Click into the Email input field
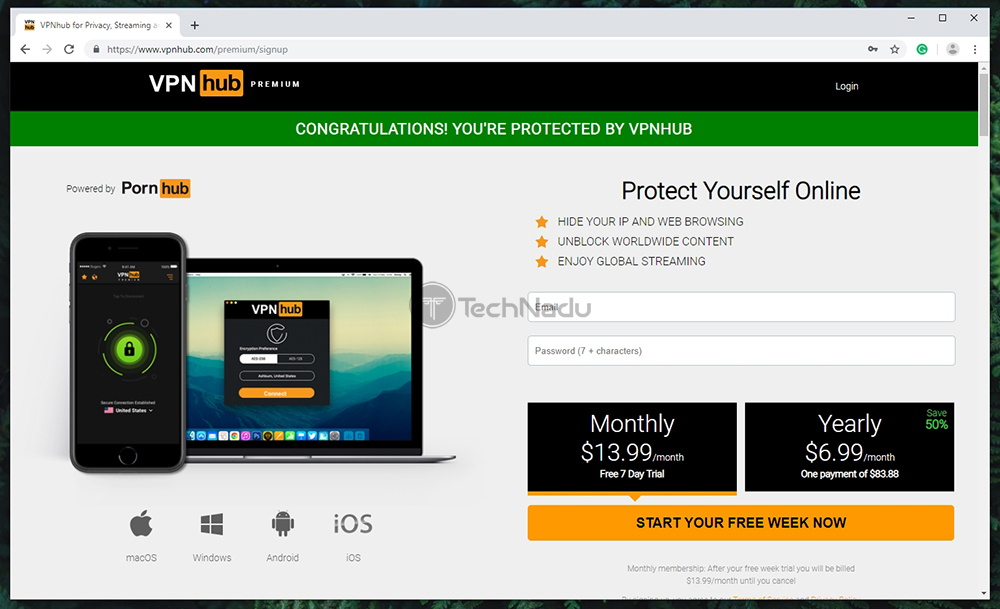 tap(741, 307)
